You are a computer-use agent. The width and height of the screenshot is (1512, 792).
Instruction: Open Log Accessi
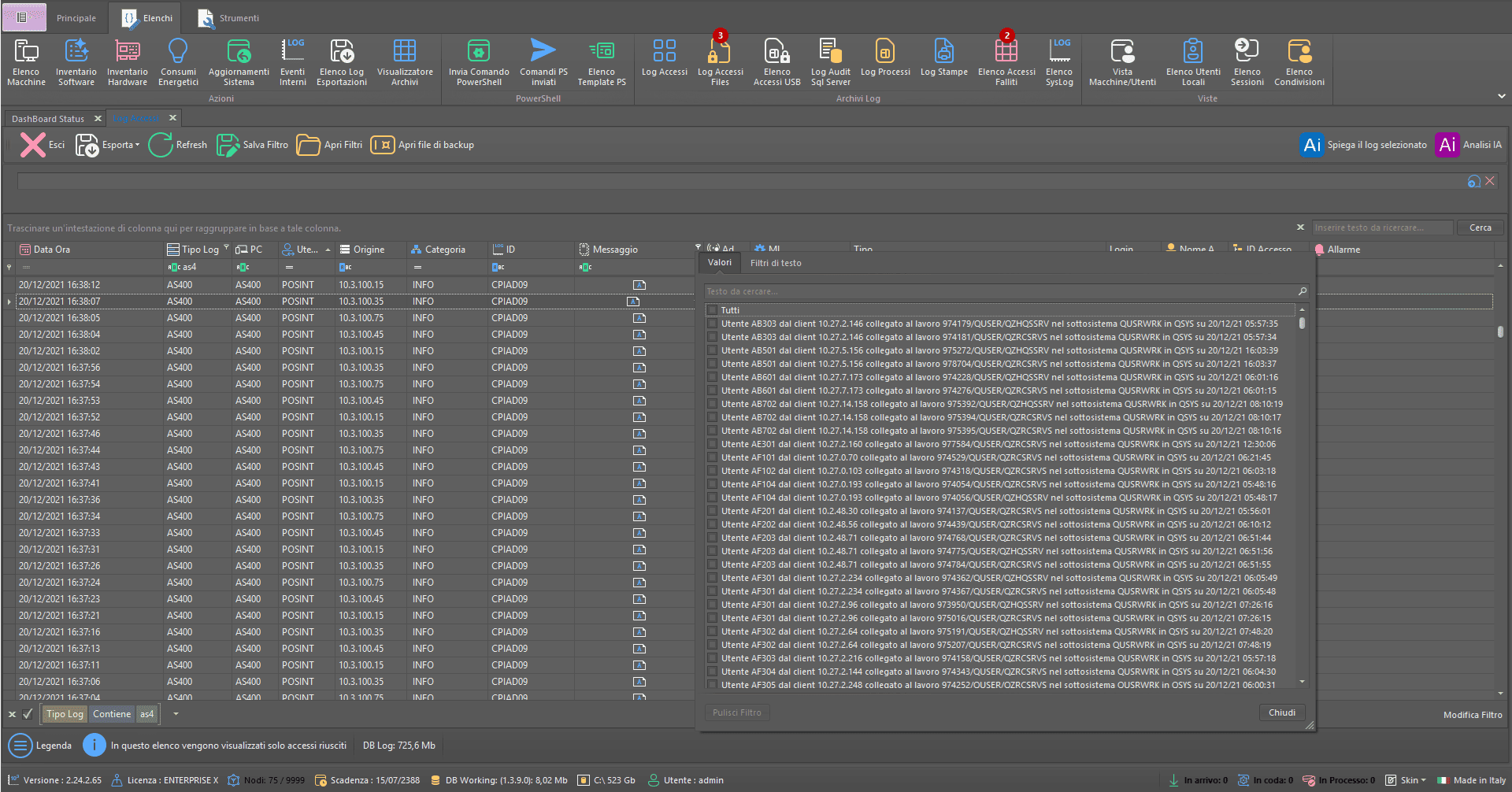pos(665,57)
